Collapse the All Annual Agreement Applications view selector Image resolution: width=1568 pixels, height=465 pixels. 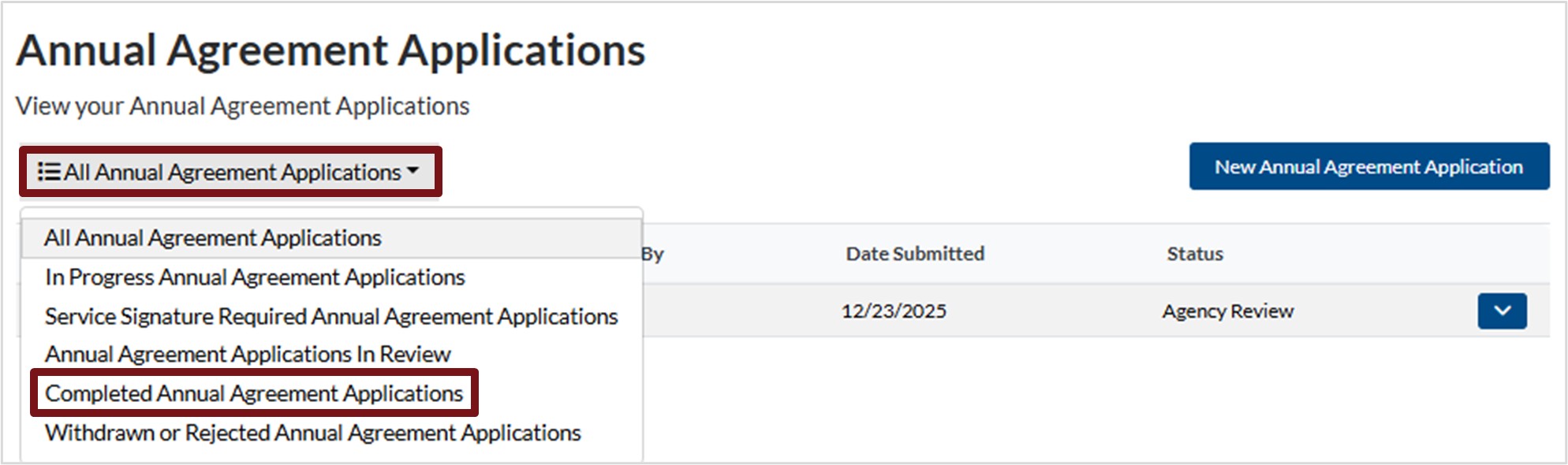pos(232,172)
